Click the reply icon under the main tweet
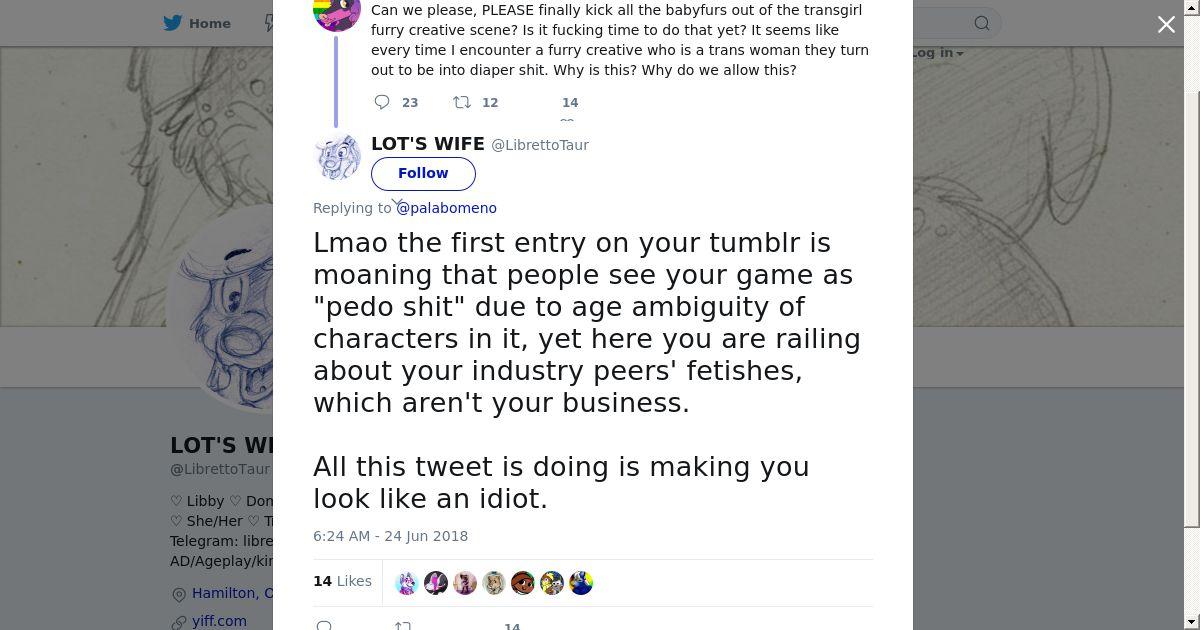1200x630 pixels. click(324, 626)
